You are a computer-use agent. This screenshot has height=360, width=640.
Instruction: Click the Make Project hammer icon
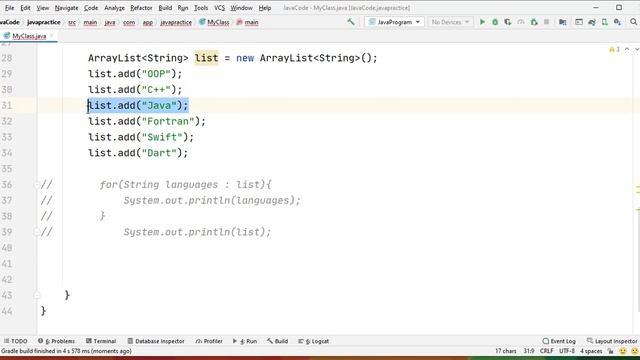(351, 22)
